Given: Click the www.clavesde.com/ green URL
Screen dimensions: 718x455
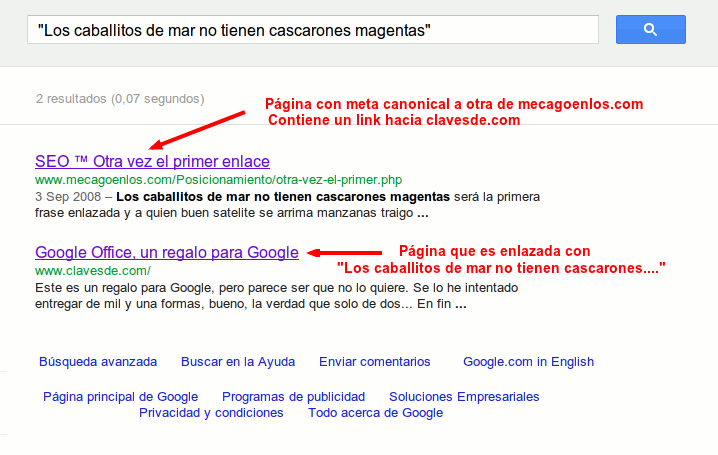Looking at the screenshot, I should [93, 271].
